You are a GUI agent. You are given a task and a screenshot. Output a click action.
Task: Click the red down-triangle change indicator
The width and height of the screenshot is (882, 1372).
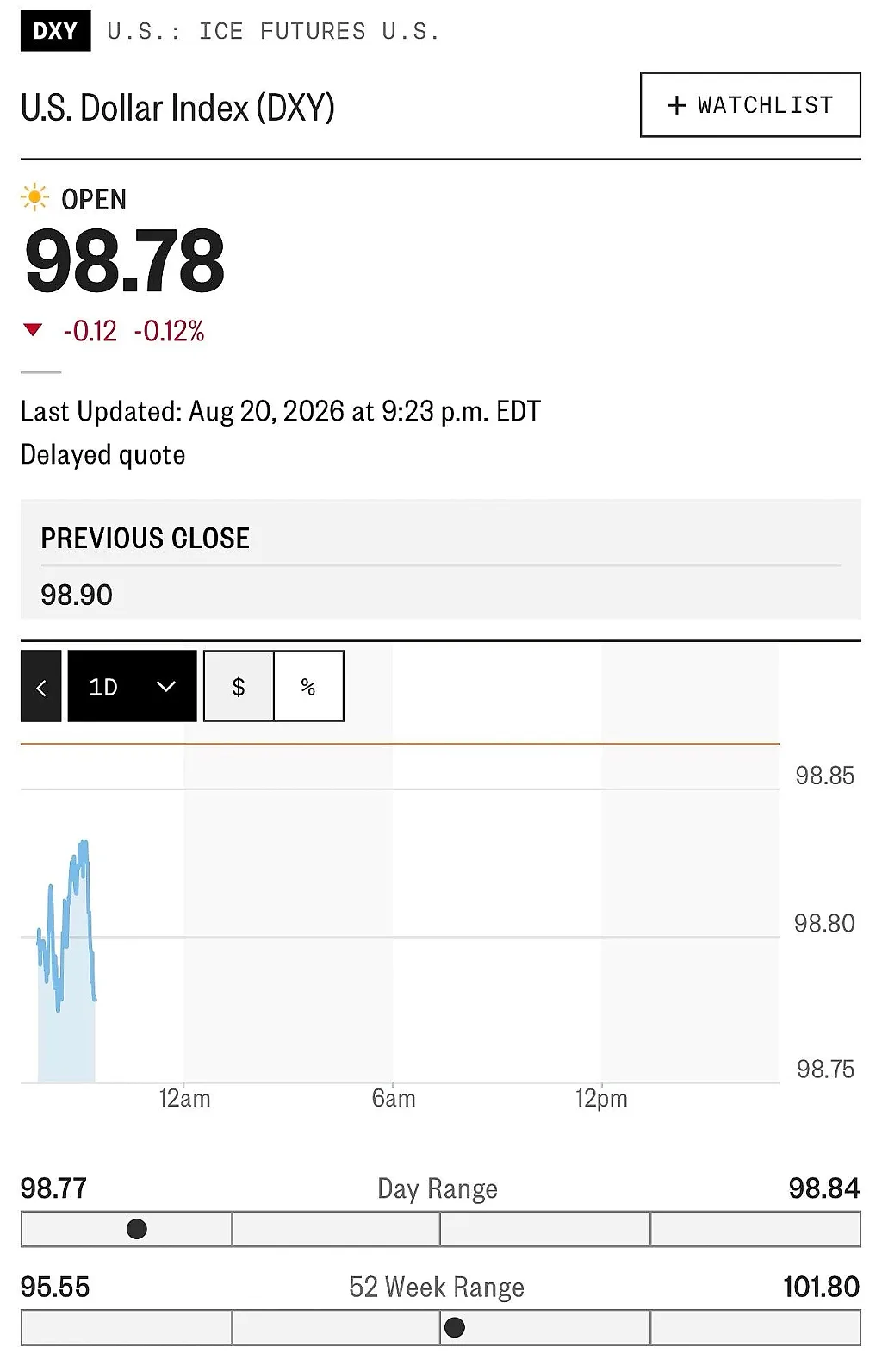[33, 330]
